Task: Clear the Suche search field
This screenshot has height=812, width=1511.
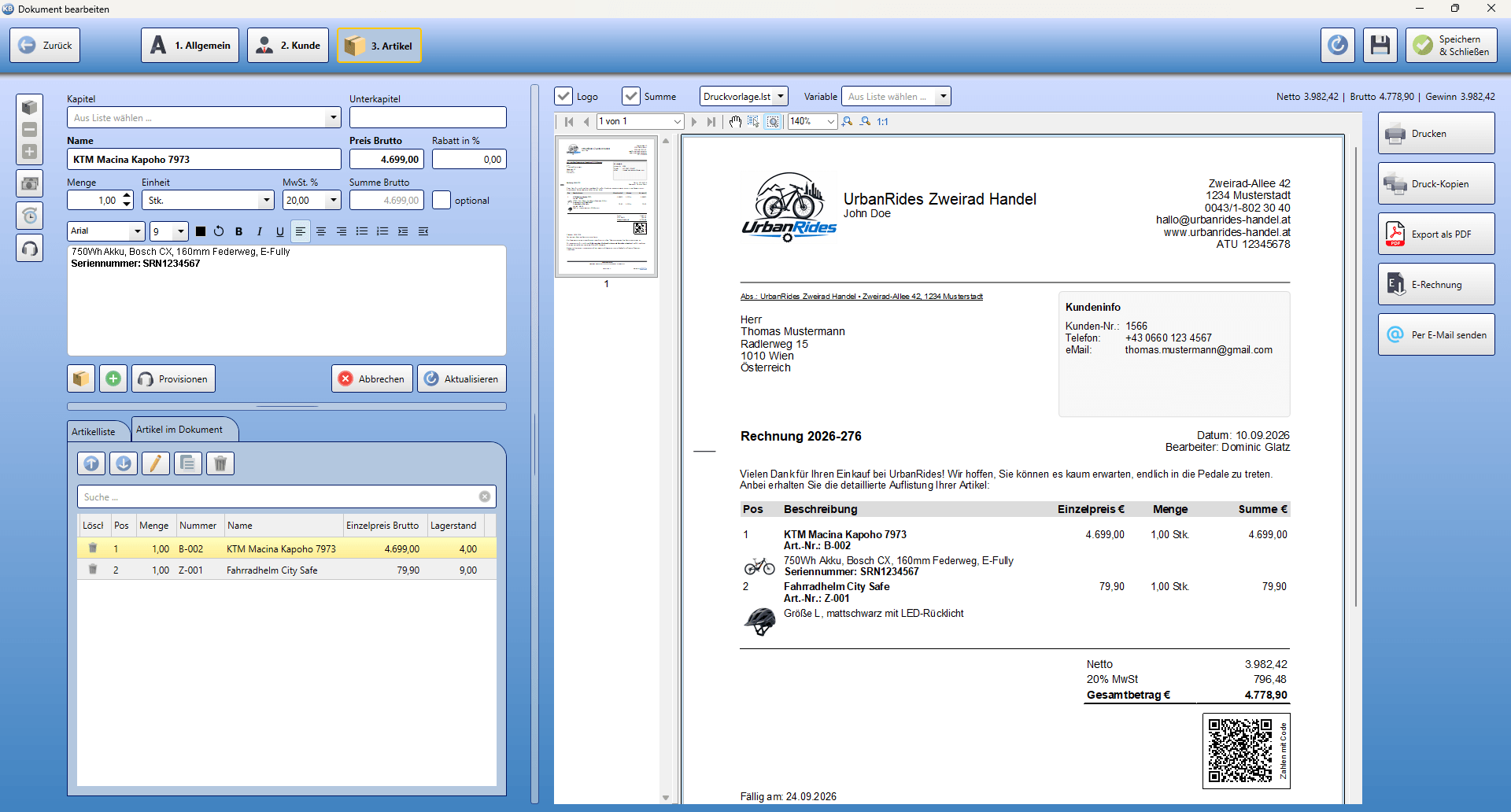Action: (485, 496)
